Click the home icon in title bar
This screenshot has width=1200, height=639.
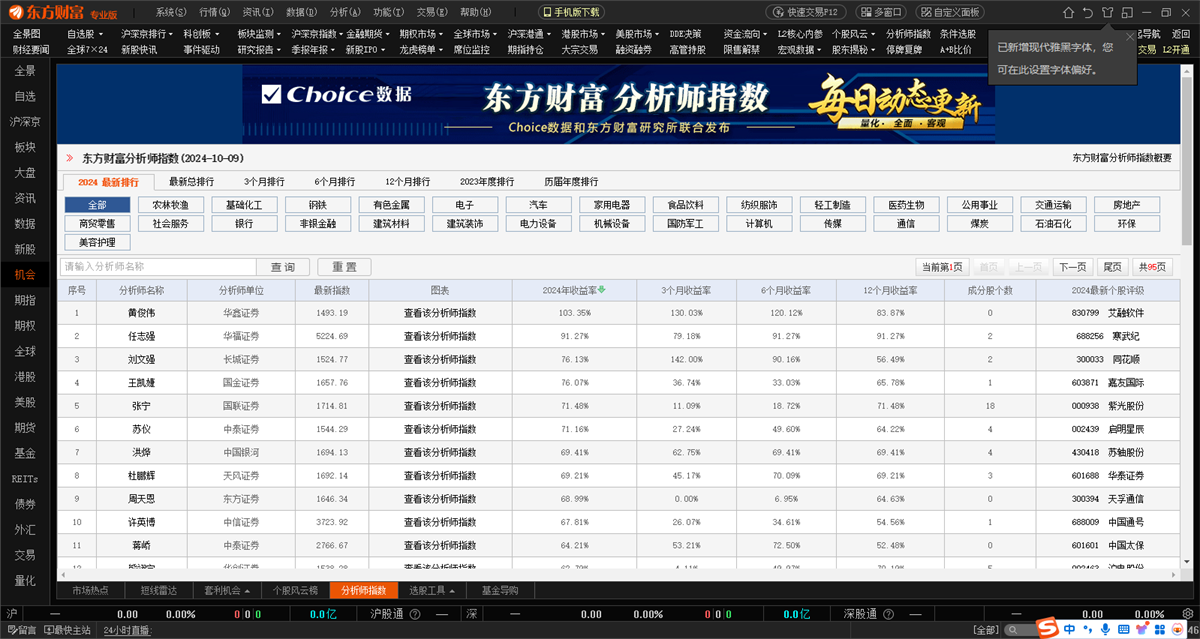(x=1067, y=12)
